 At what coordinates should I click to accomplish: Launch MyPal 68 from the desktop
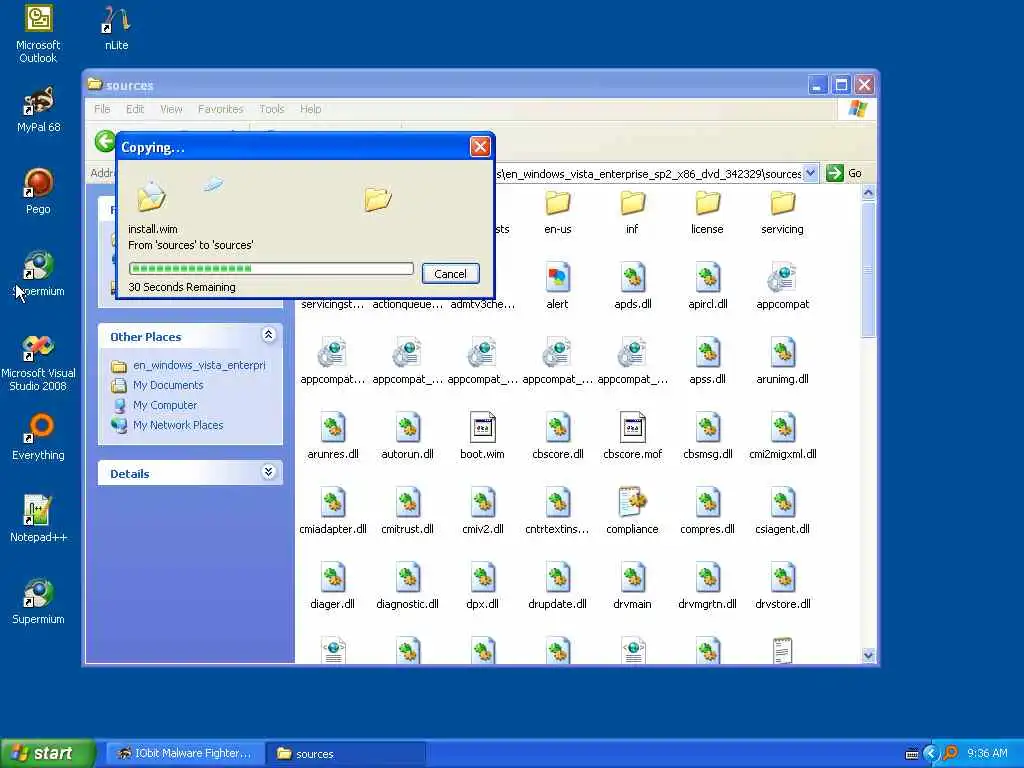39,110
